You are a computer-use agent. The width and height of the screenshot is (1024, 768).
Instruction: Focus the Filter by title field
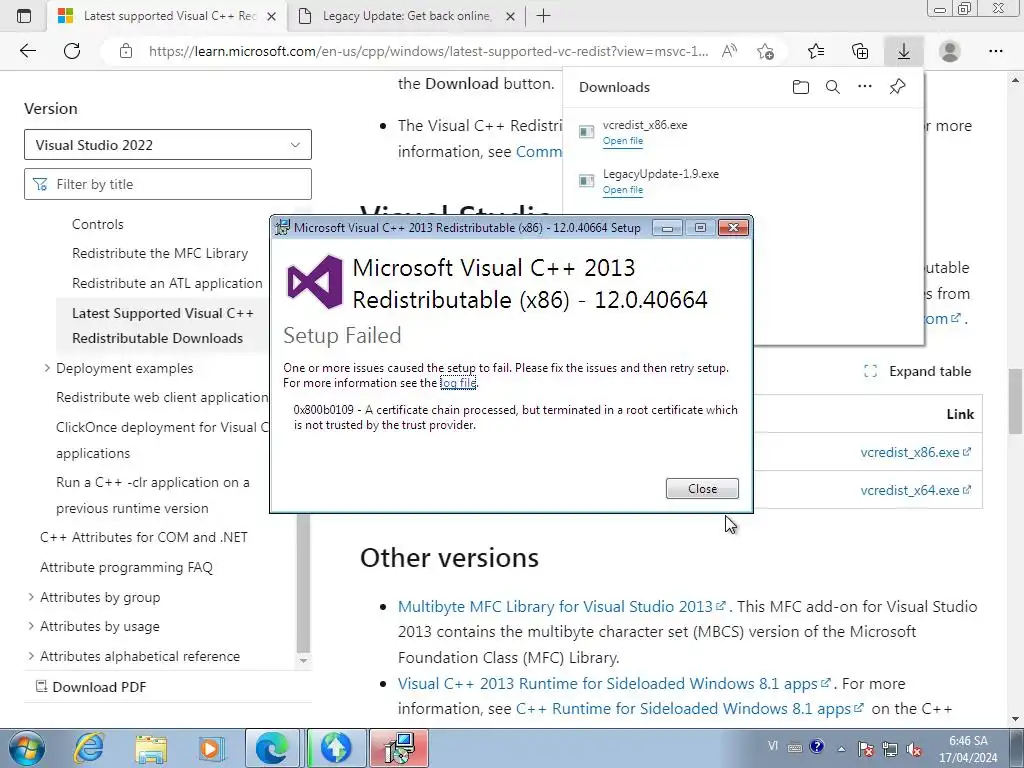point(168,184)
